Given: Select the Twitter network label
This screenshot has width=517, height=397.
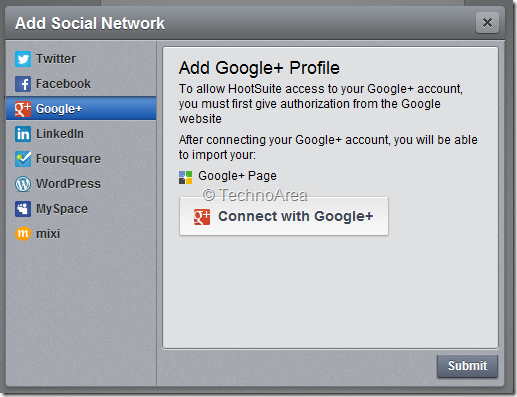Looking at the screenshot, I should click(x=56, y=59).
